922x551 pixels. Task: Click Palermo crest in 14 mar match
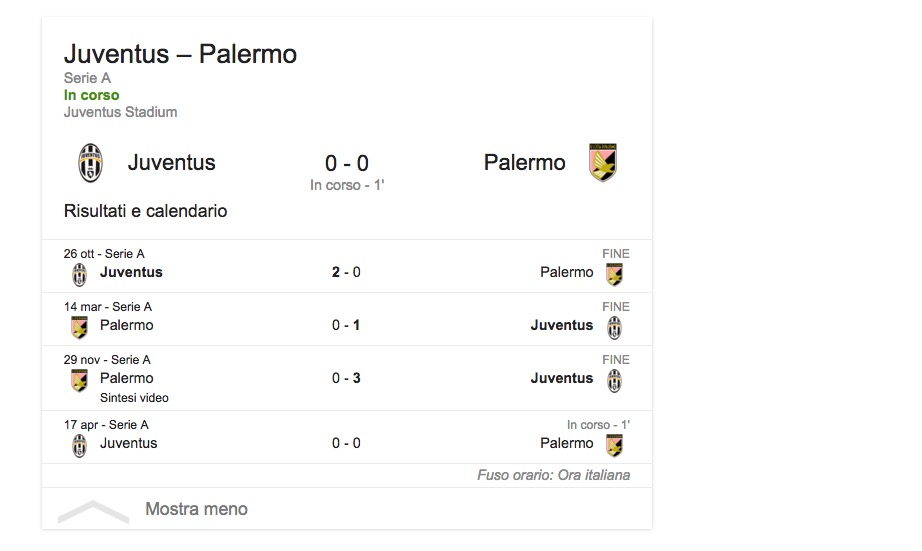[79, 327]
